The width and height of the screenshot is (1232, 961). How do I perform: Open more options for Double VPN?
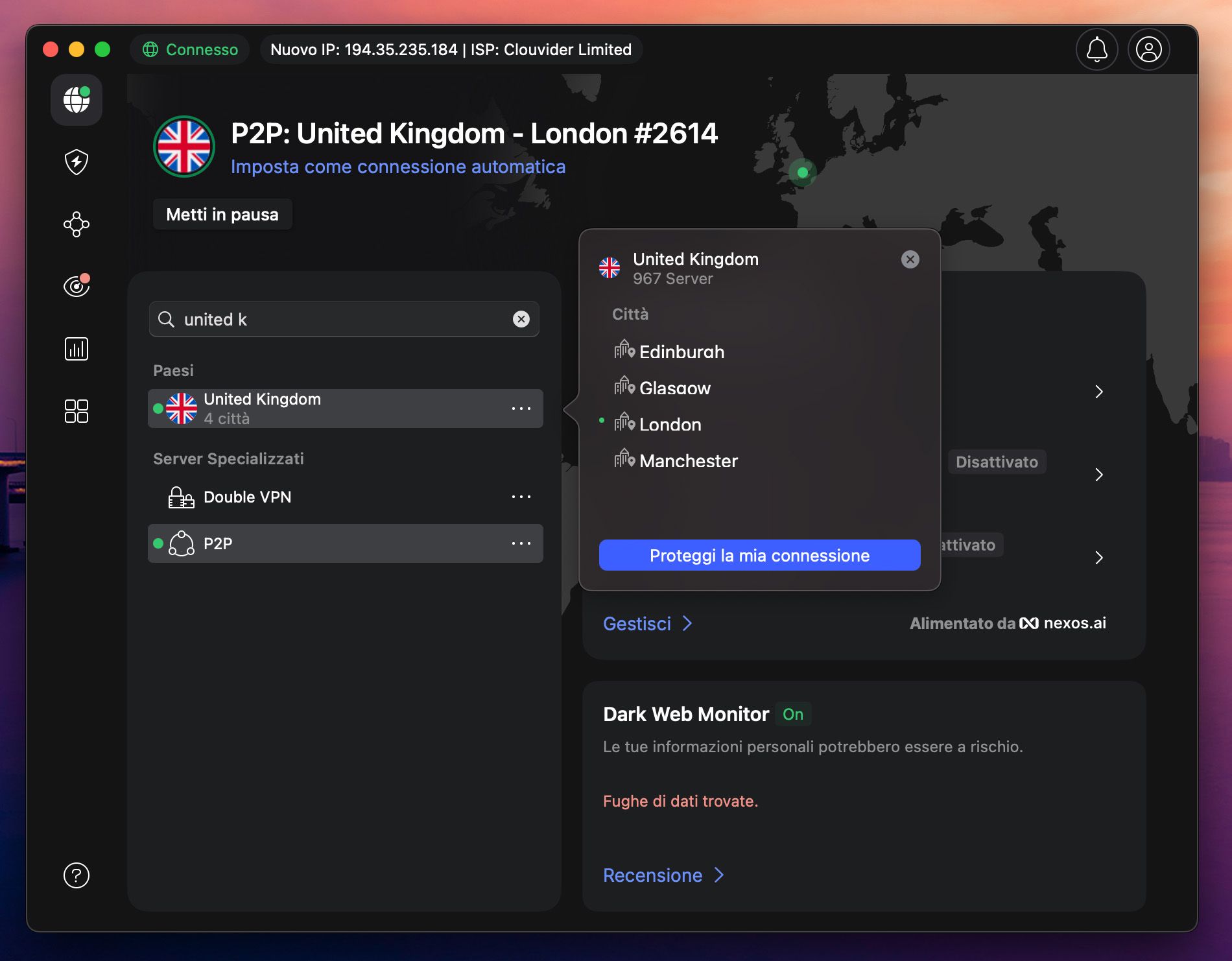521,497
